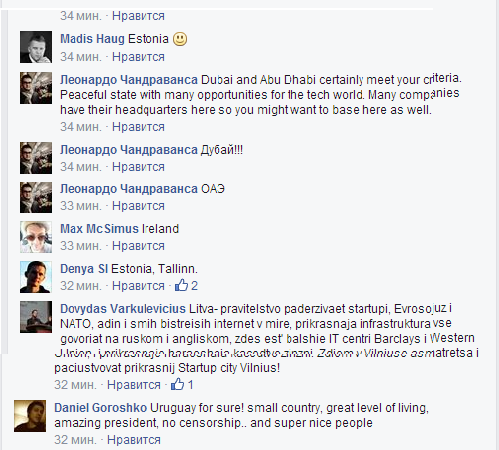Click Нравится under the ОАЭ comment
Viewport: 499px width, 450px height.
[x=138, y=206]
